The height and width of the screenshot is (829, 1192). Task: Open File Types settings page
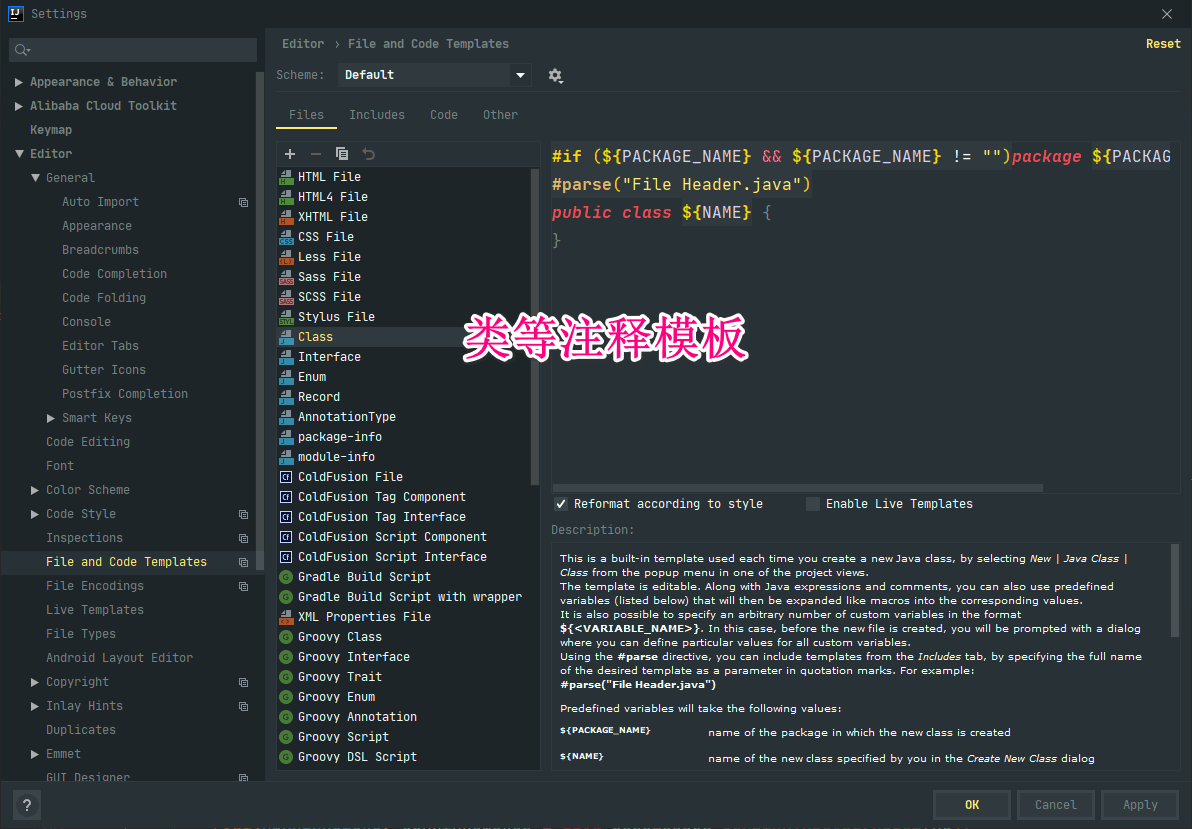tap(81, 634)
